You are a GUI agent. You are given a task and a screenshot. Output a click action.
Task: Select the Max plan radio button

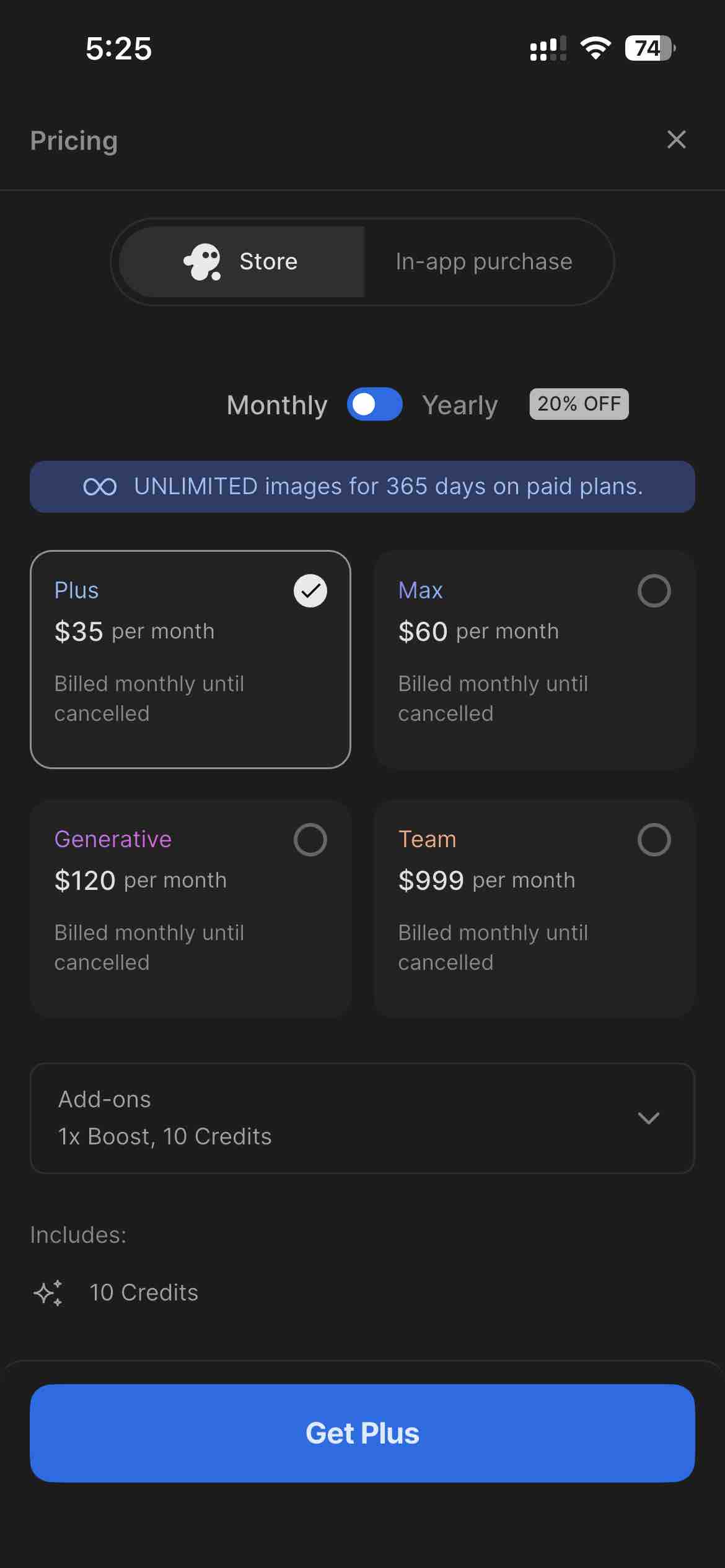(x=655, y=591)
